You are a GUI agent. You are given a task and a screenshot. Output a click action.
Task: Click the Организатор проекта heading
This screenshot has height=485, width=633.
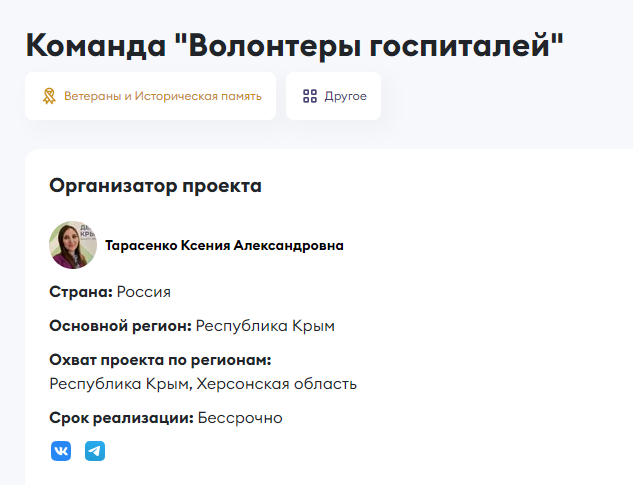point(155,185)
